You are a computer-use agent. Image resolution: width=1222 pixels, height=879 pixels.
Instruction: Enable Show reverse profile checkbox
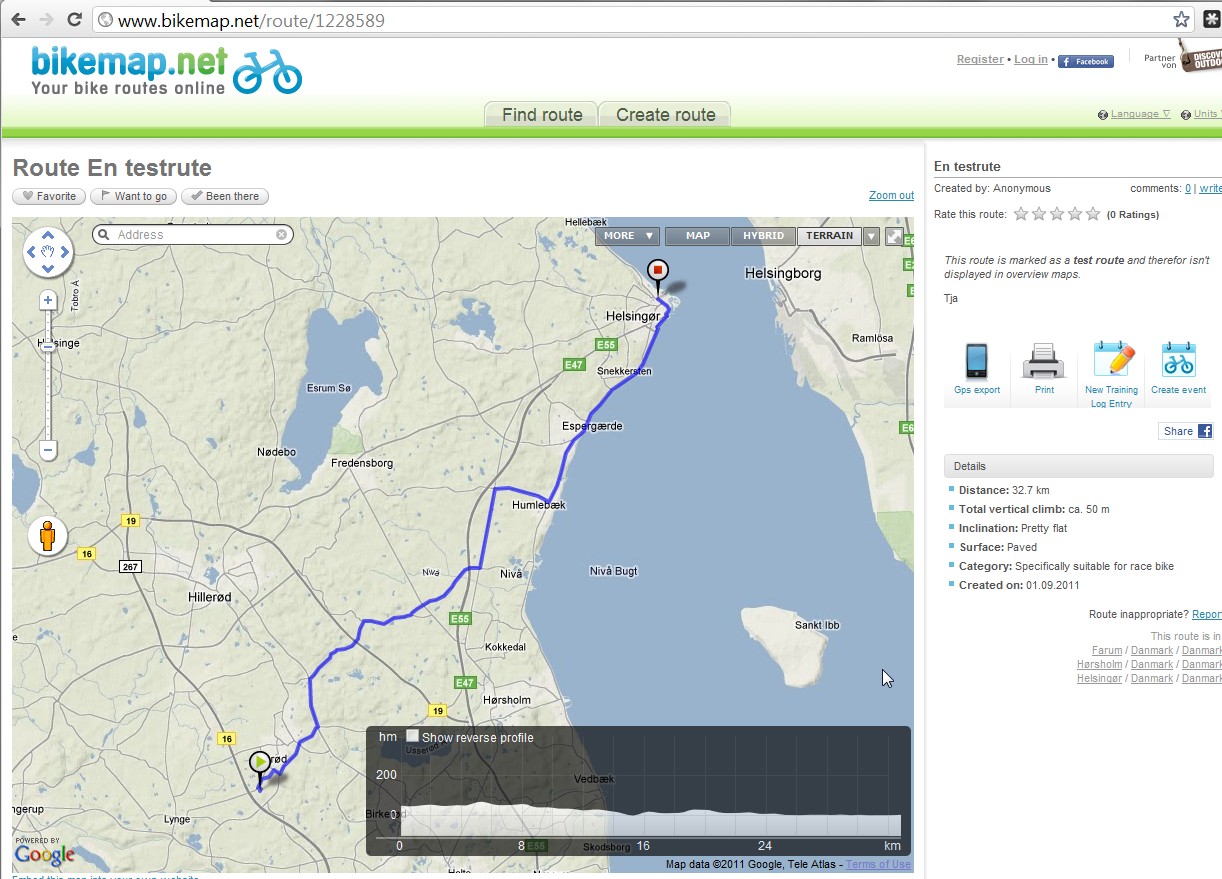point(412,736)
